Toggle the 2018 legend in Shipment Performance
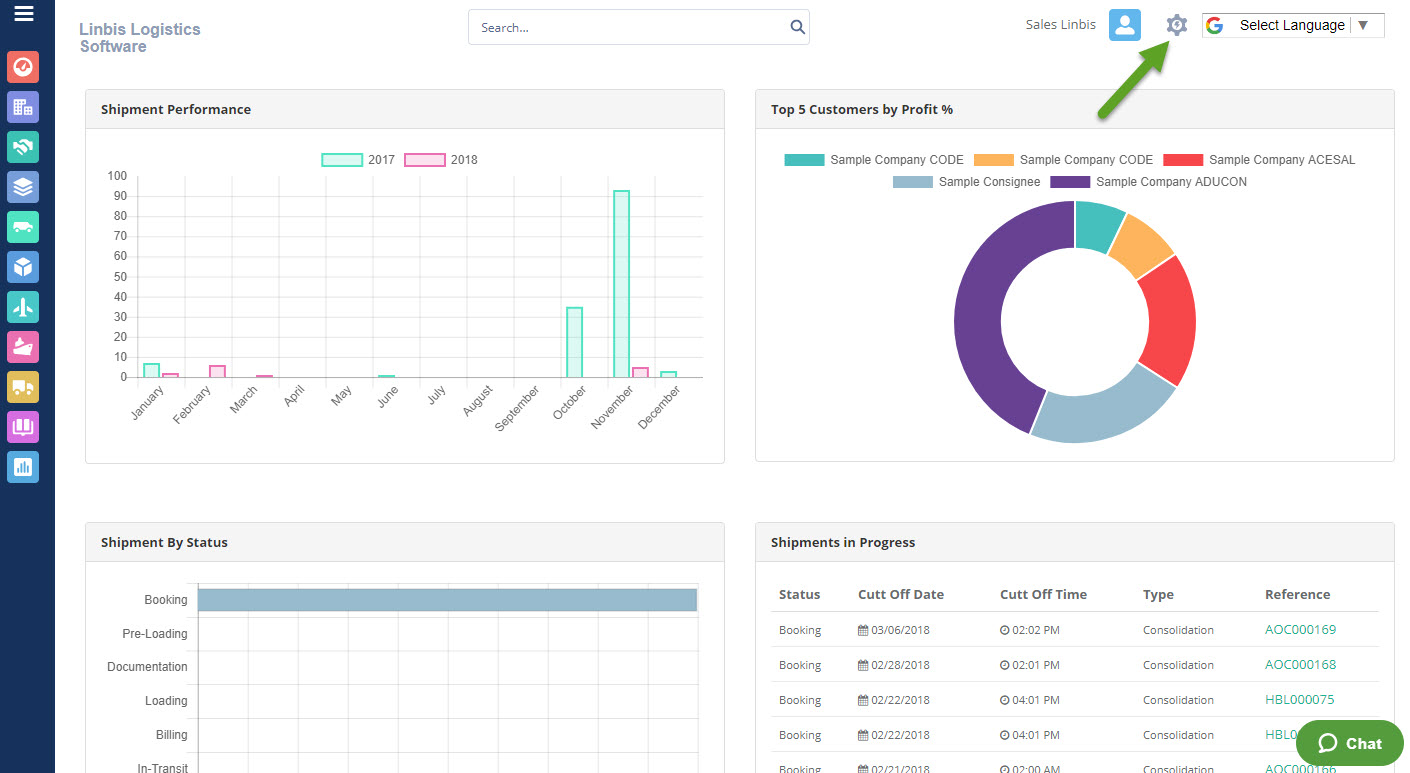 tap(438, 159)
